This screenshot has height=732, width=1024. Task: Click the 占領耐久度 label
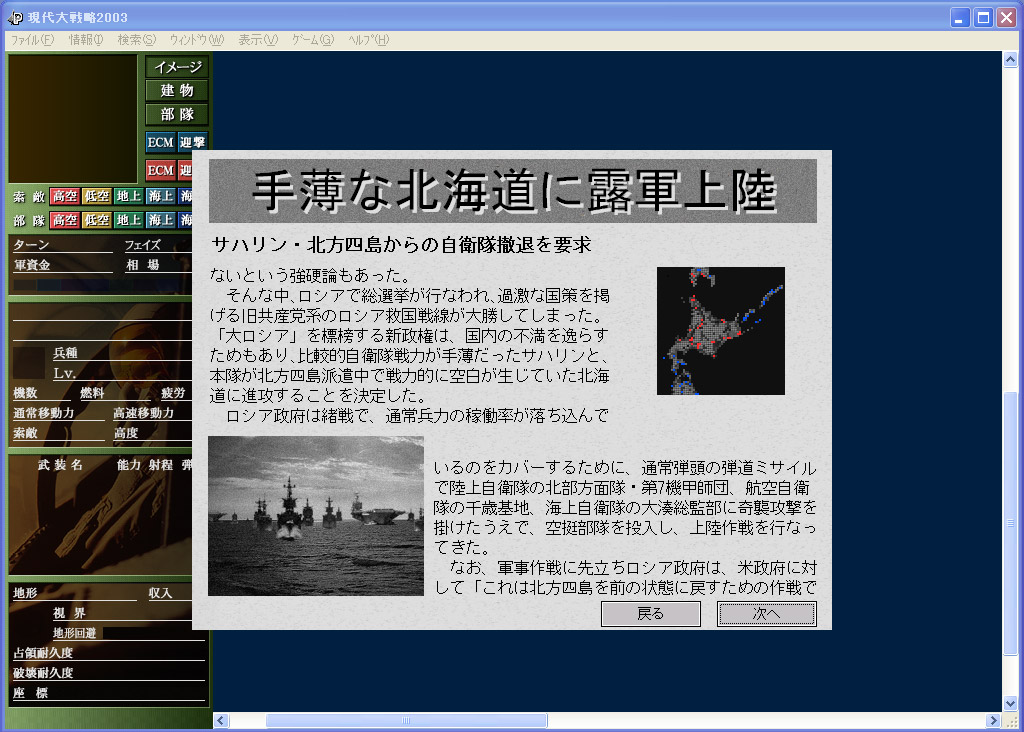coord(43,653)
